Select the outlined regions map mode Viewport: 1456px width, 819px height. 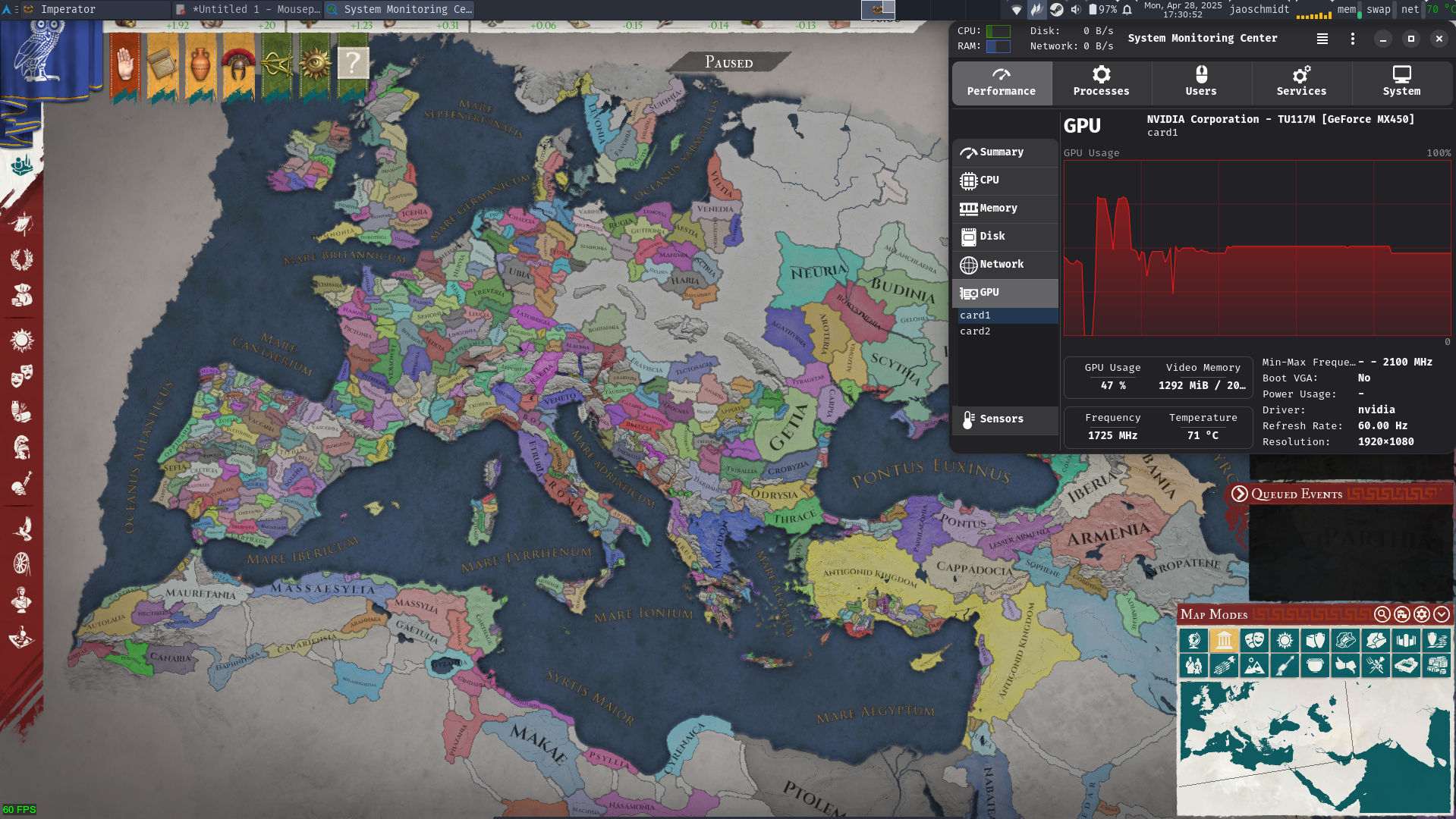(x=1345, y=641)
